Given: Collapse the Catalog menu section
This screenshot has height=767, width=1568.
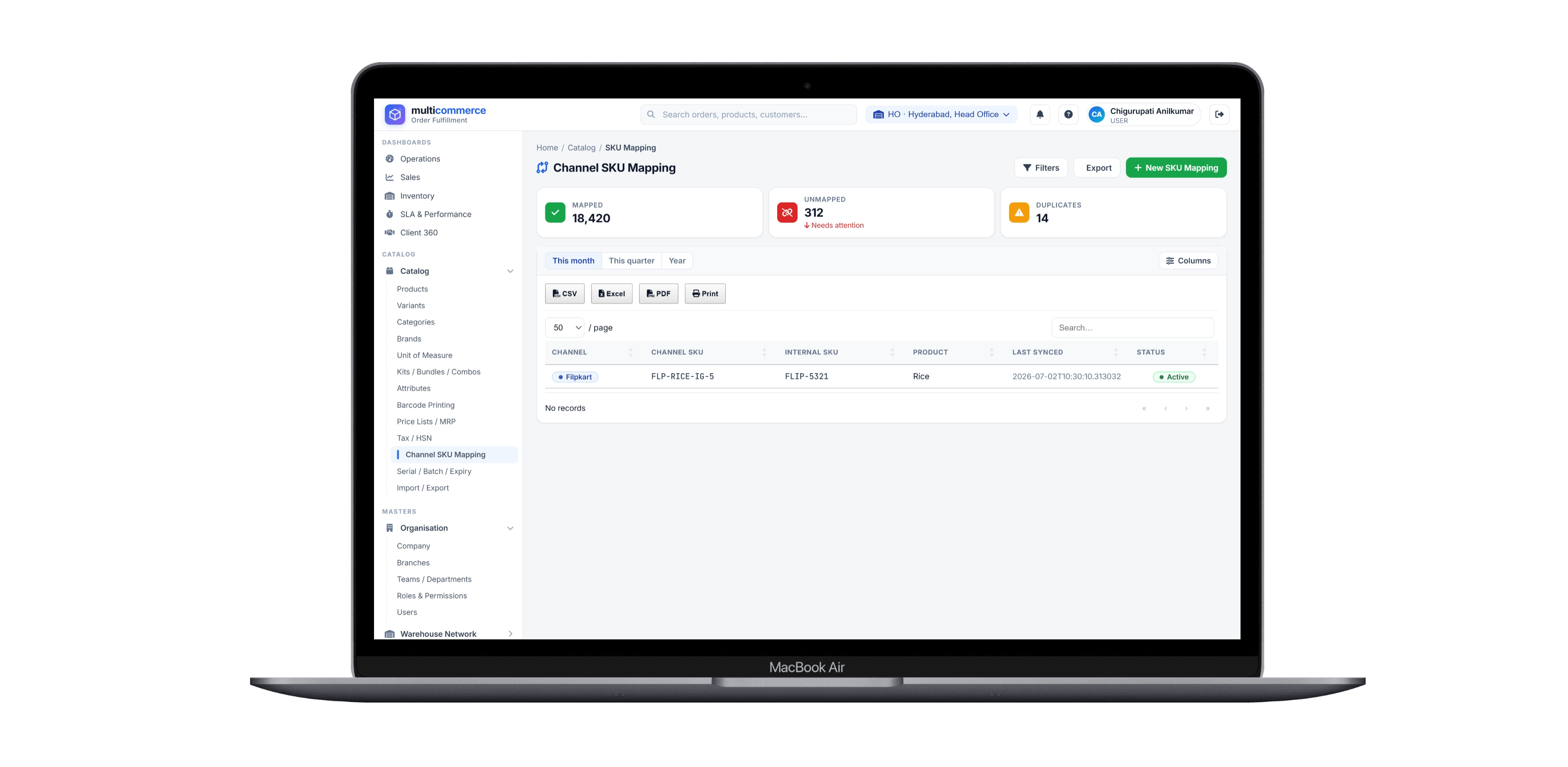Looking at the screenshot, I should pos(449,271).
